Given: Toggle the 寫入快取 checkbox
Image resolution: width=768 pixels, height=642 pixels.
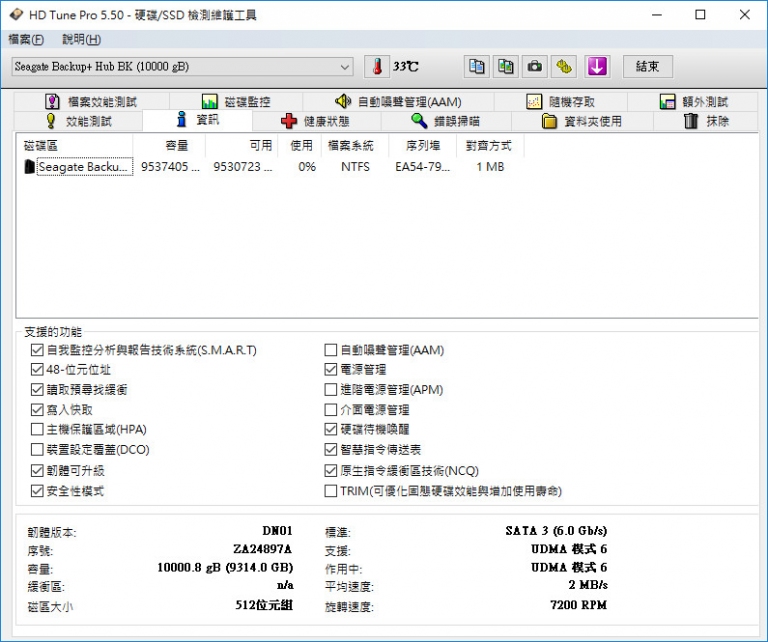Looking at the screenshot, I should 37,409.
